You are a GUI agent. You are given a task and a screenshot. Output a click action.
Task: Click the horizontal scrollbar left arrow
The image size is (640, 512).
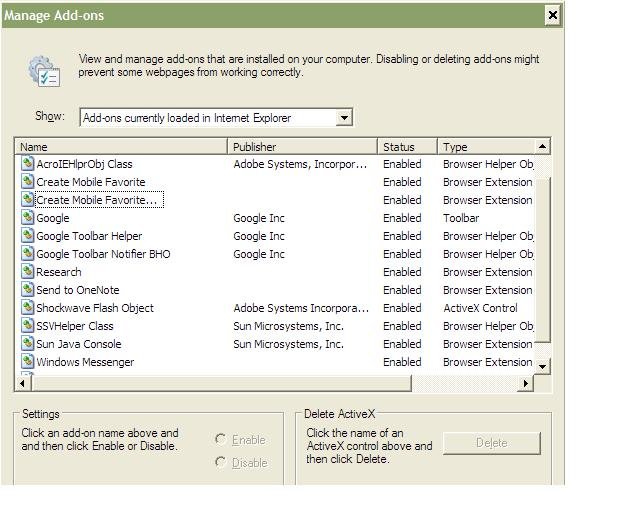click(x=23, y=384)
